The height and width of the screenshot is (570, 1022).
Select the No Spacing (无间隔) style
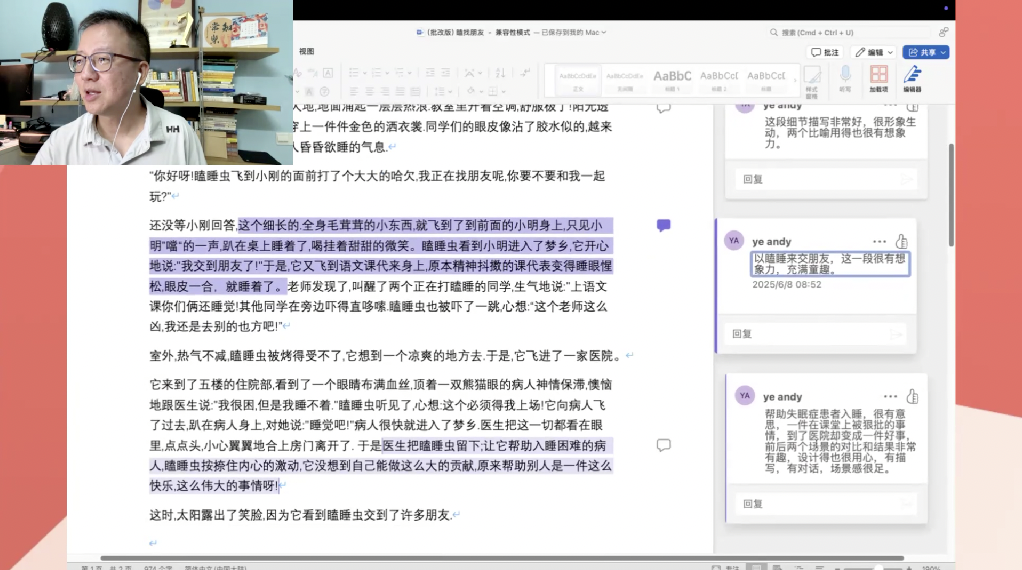click(625, 78)
